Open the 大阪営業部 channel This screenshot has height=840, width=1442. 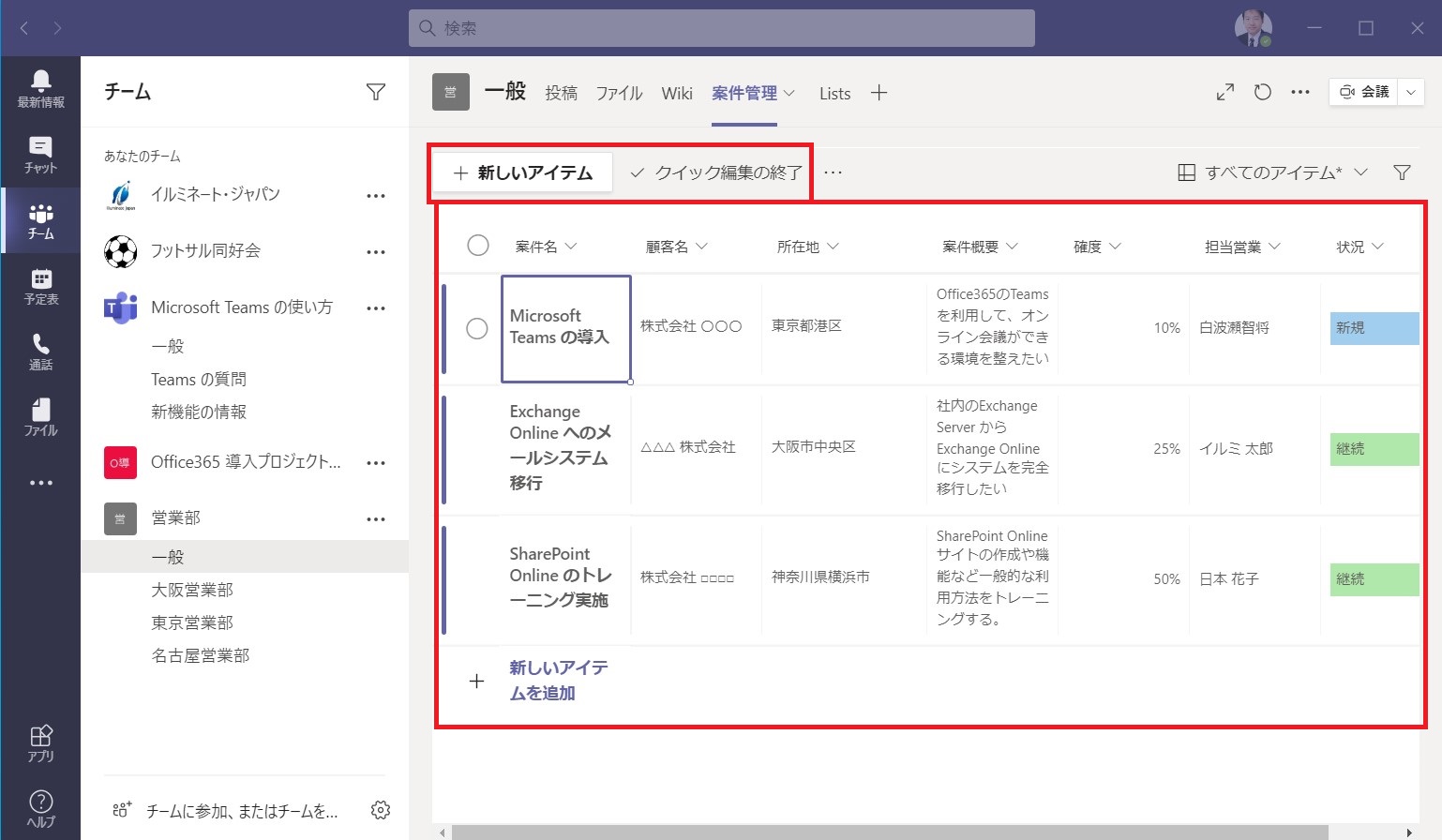pos(192,590)
